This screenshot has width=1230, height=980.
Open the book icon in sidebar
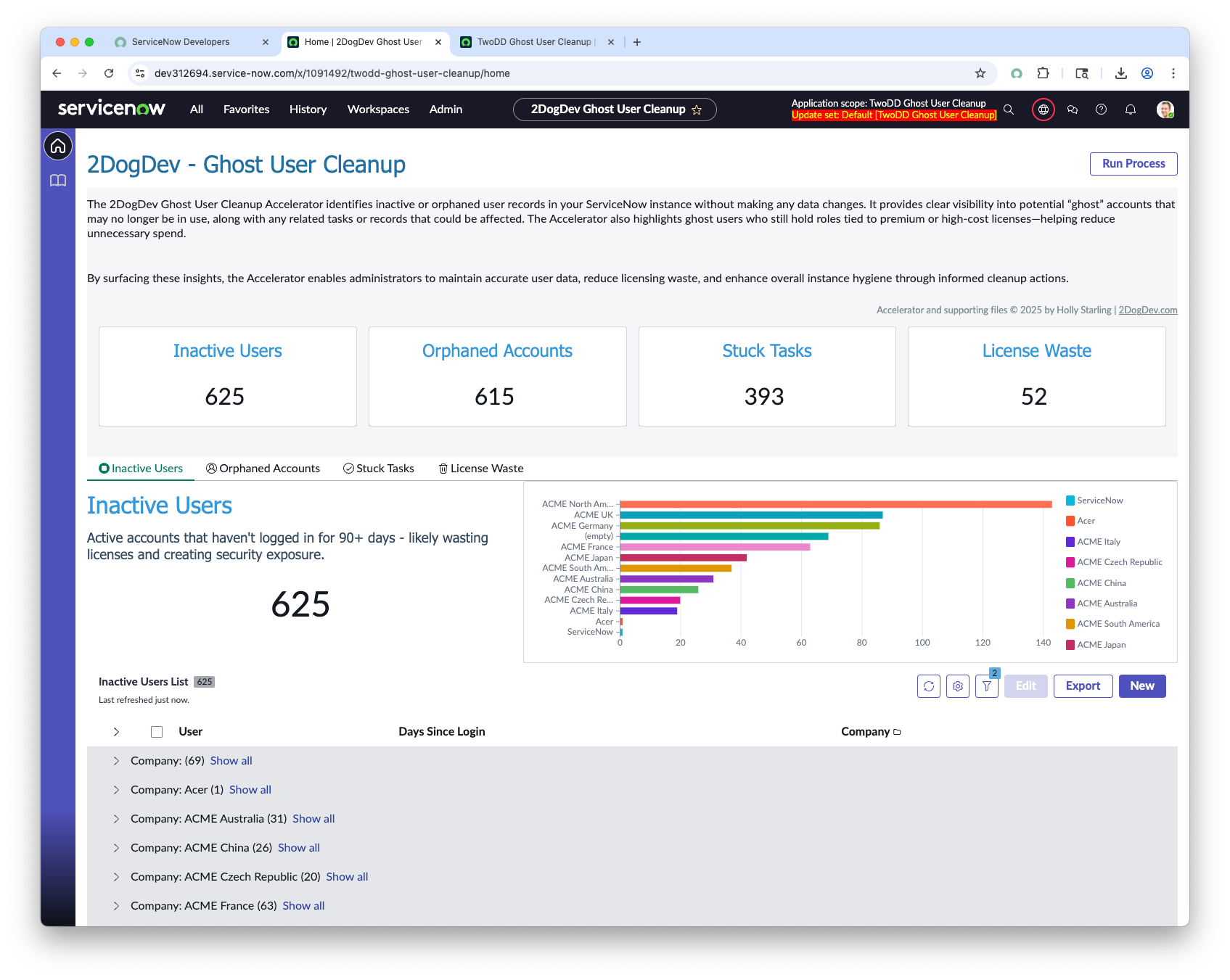pos(58,181)
